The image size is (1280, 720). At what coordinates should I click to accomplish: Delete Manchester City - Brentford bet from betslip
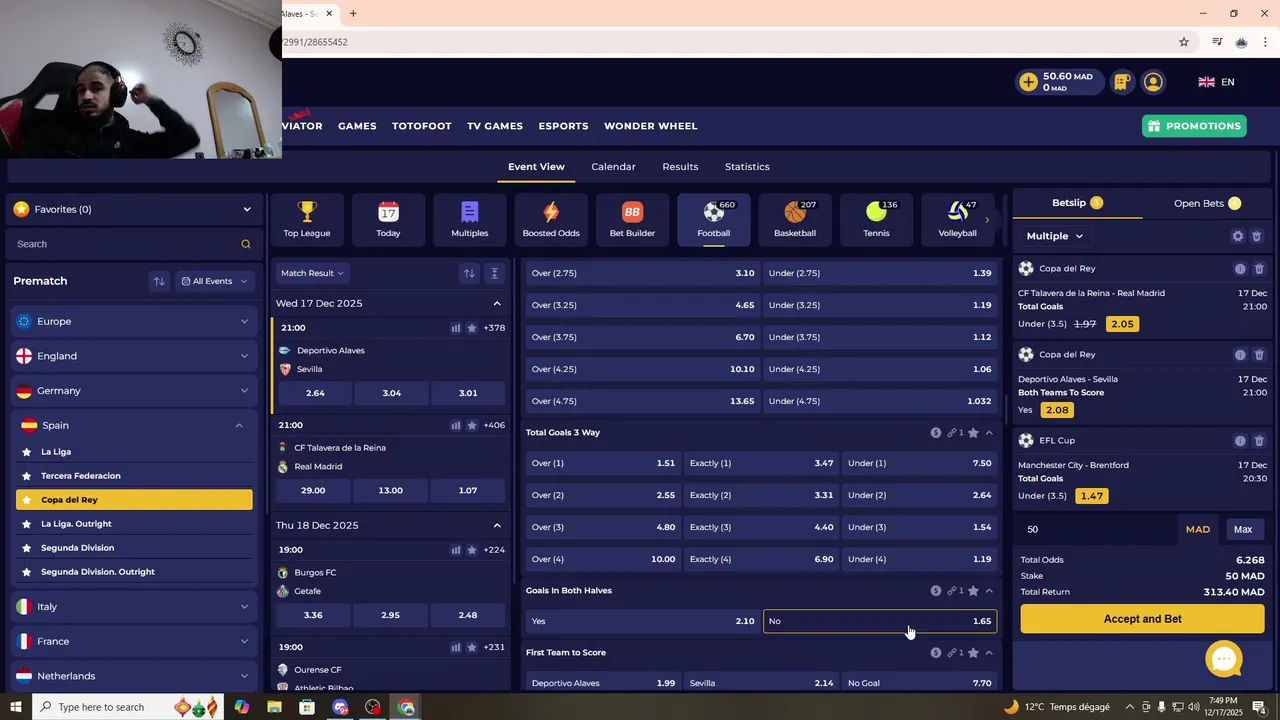[x=1259, y=441]
